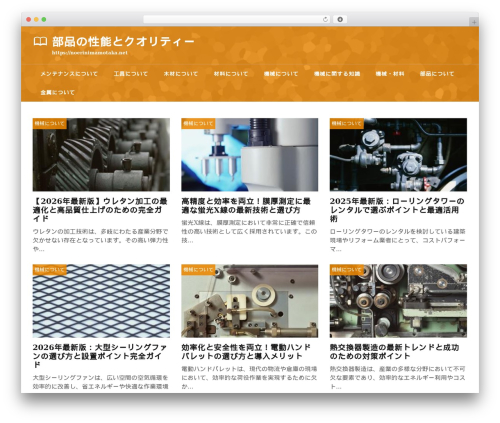The width and height of the screenshot is (500, 423).
Task: Open article 高精度と効率を両立!膜厚測定
Action: pyautogui.click(x=246, y=206)
